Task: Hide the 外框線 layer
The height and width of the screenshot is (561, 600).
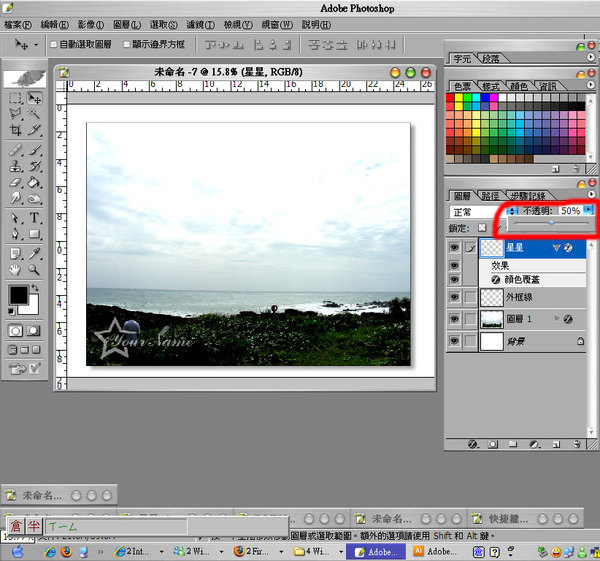Action: pyautogui.click(x=454, y=297)
